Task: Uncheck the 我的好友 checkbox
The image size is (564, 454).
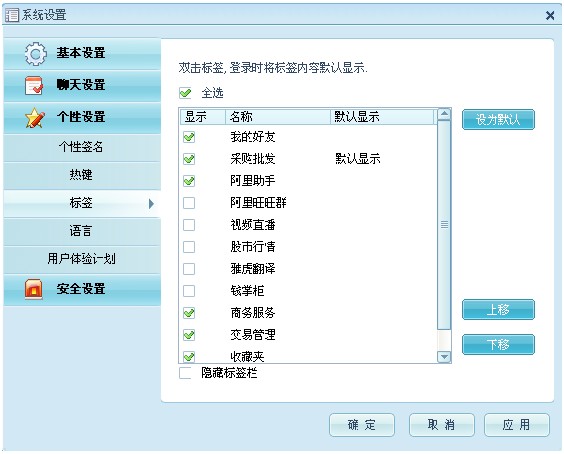Action: pos(189,137)
